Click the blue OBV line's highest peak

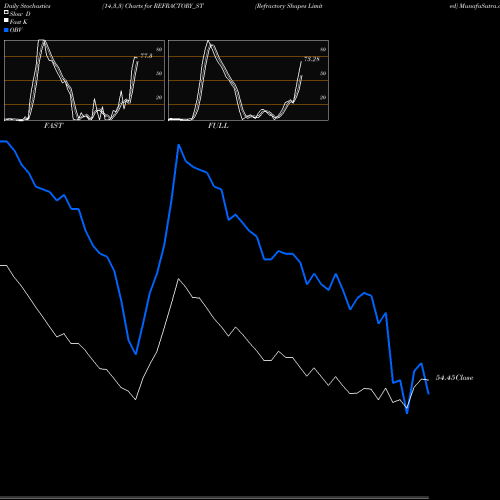pyautogui.click(x=179, y=145)
